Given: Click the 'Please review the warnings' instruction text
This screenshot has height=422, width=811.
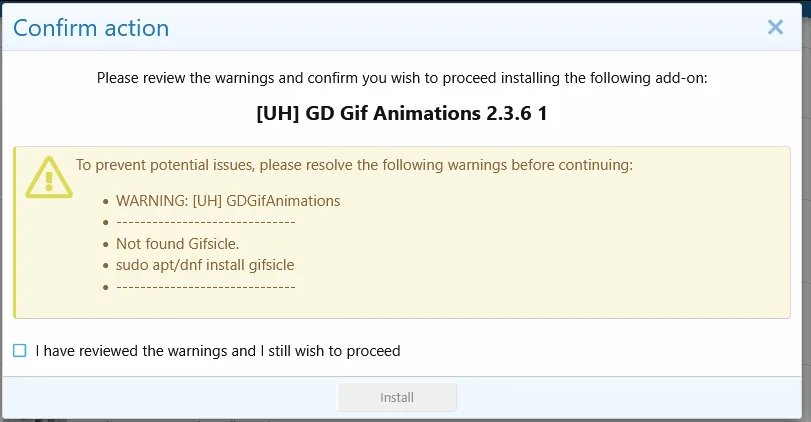Looking at the screenshot, I should pyautogui.click(x=402, y=78).
